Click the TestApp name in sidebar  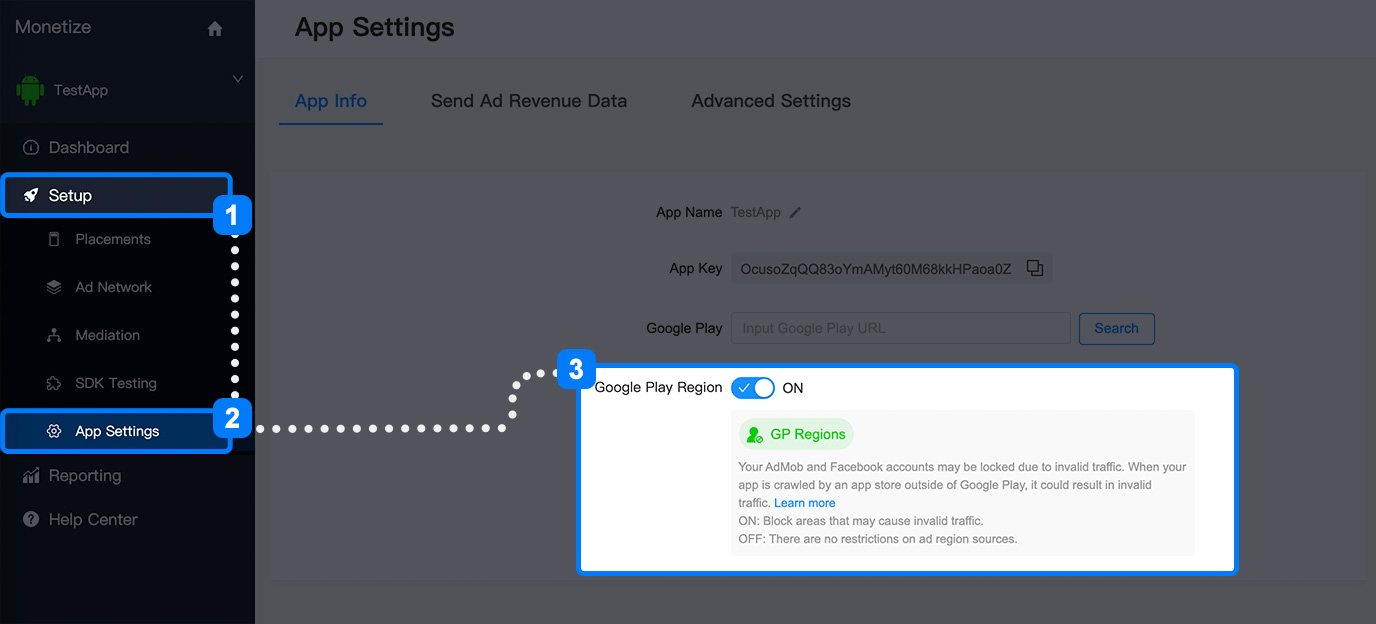[x=81, y=90]
